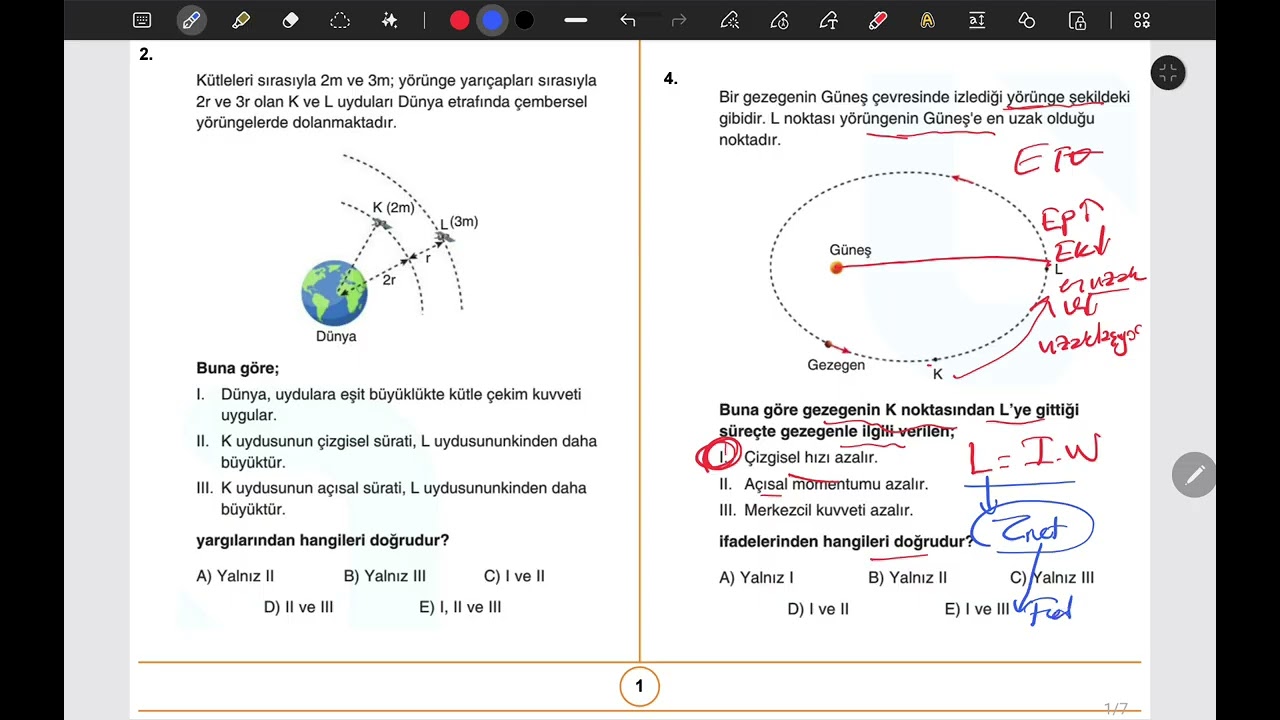Click the page indicator 1/7
Screen dimensions: 1280x720
[1116, 708]
